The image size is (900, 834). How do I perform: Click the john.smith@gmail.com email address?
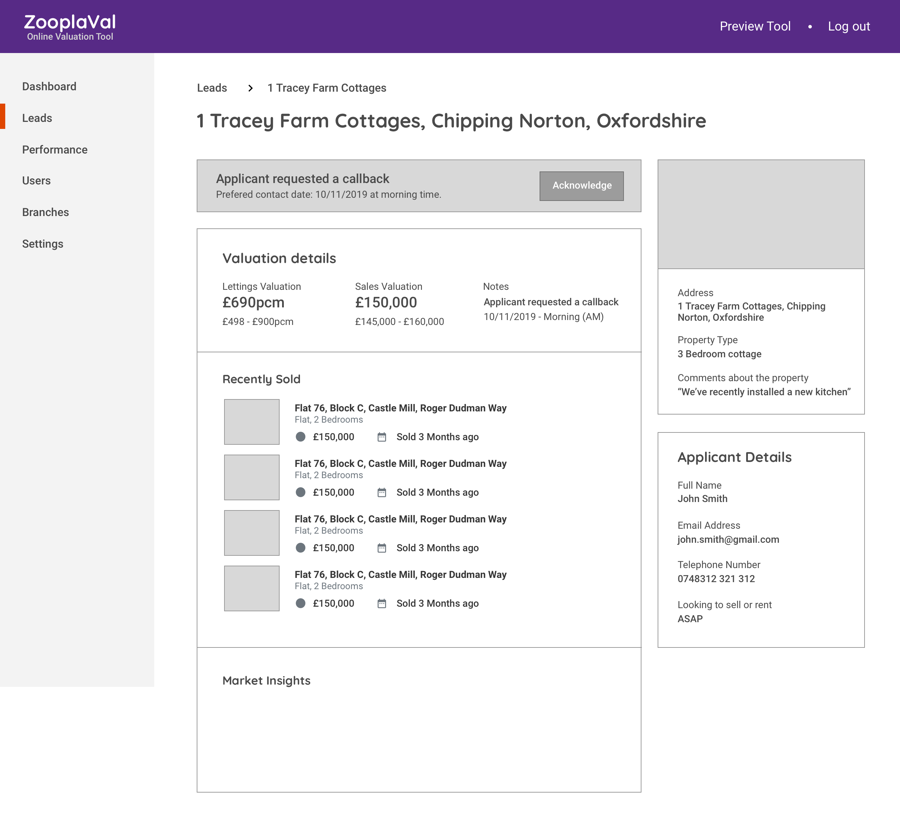[728, 540]
